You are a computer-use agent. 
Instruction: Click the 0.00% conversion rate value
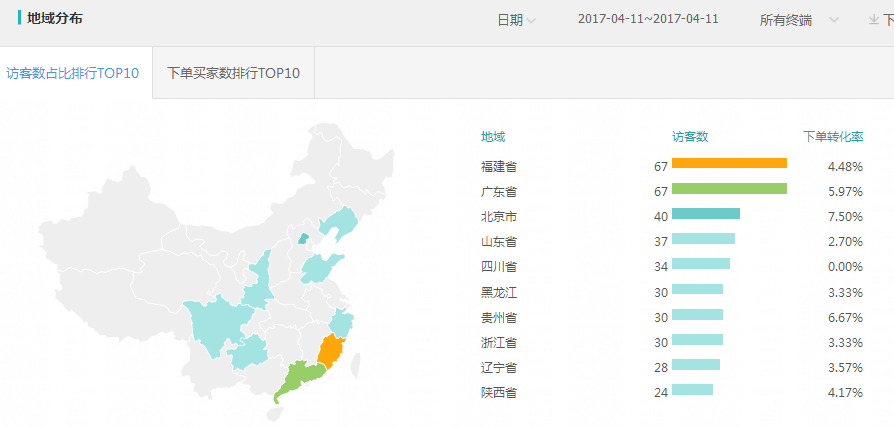click(845, 267)
